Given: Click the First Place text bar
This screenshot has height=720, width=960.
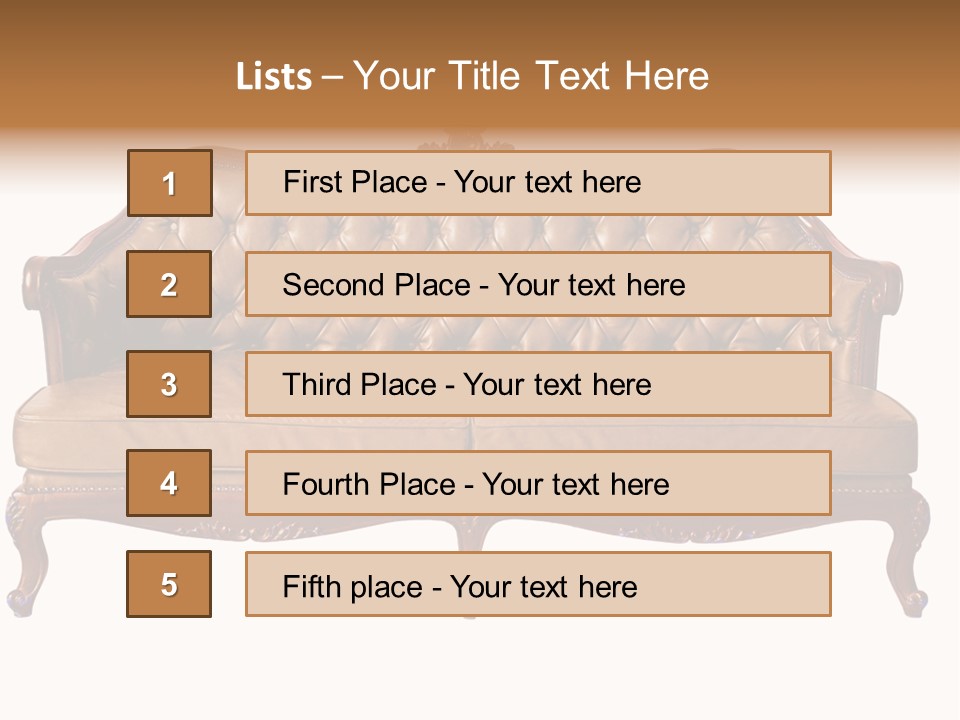Looking at the screenshot, I should [x=538, y=183].
